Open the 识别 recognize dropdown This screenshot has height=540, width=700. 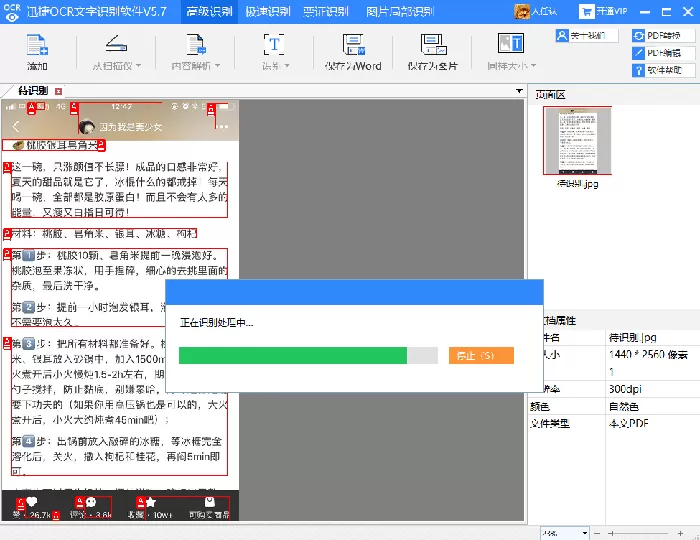(x=287, y=66)
